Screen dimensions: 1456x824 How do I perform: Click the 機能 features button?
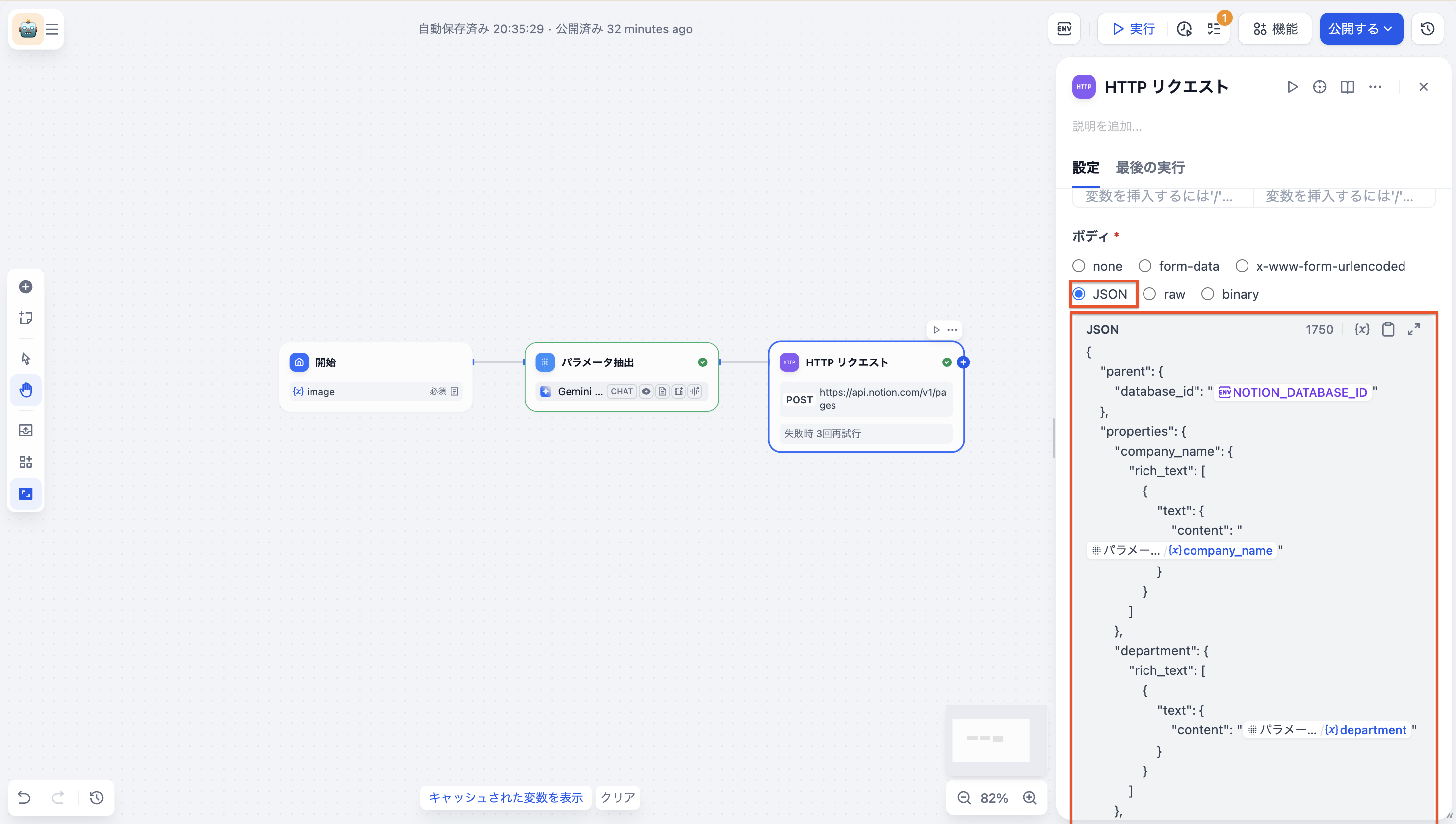[1275, 29]
